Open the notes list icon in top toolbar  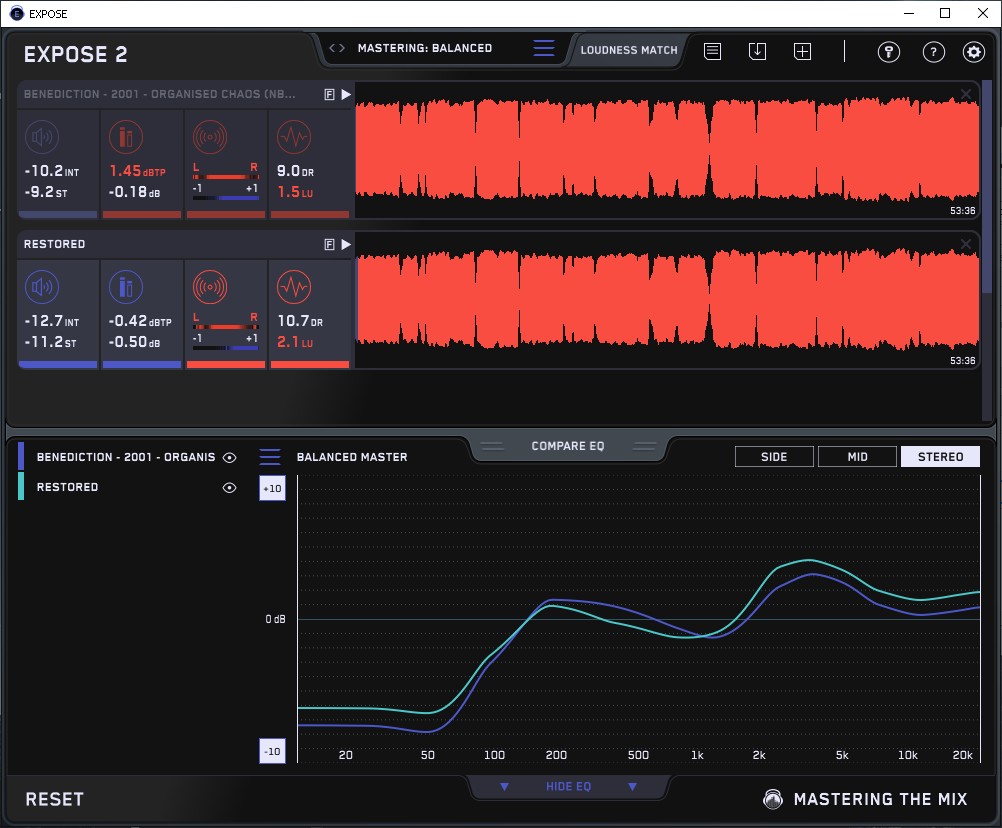click(x=713, y=51)
